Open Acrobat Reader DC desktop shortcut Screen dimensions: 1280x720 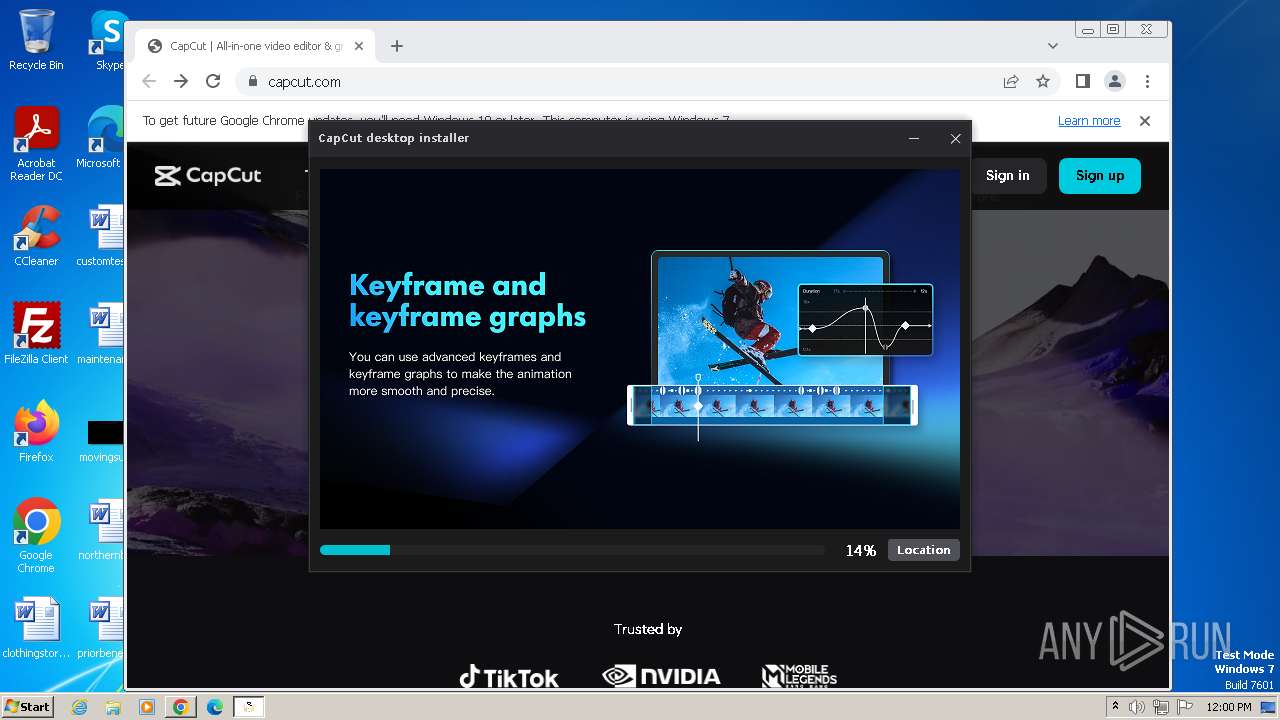point(36,144)
